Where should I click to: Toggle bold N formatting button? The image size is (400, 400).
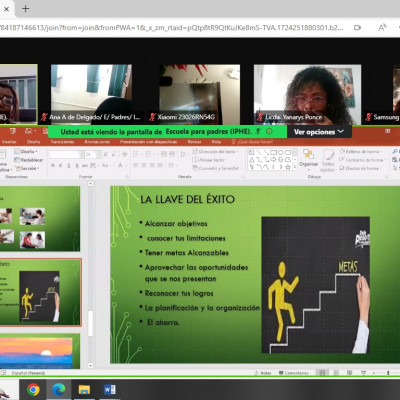pos(53,165)
